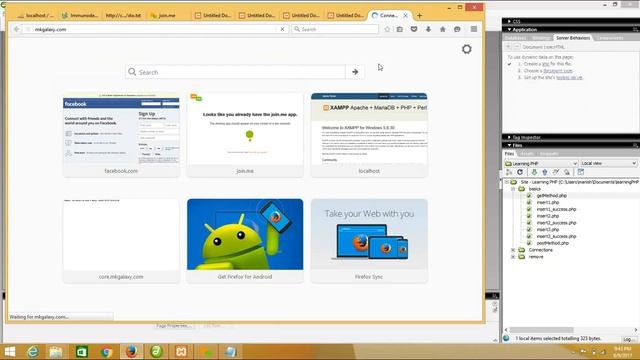
Task: Collapse the basics folder
Action: tap(513, 189)
